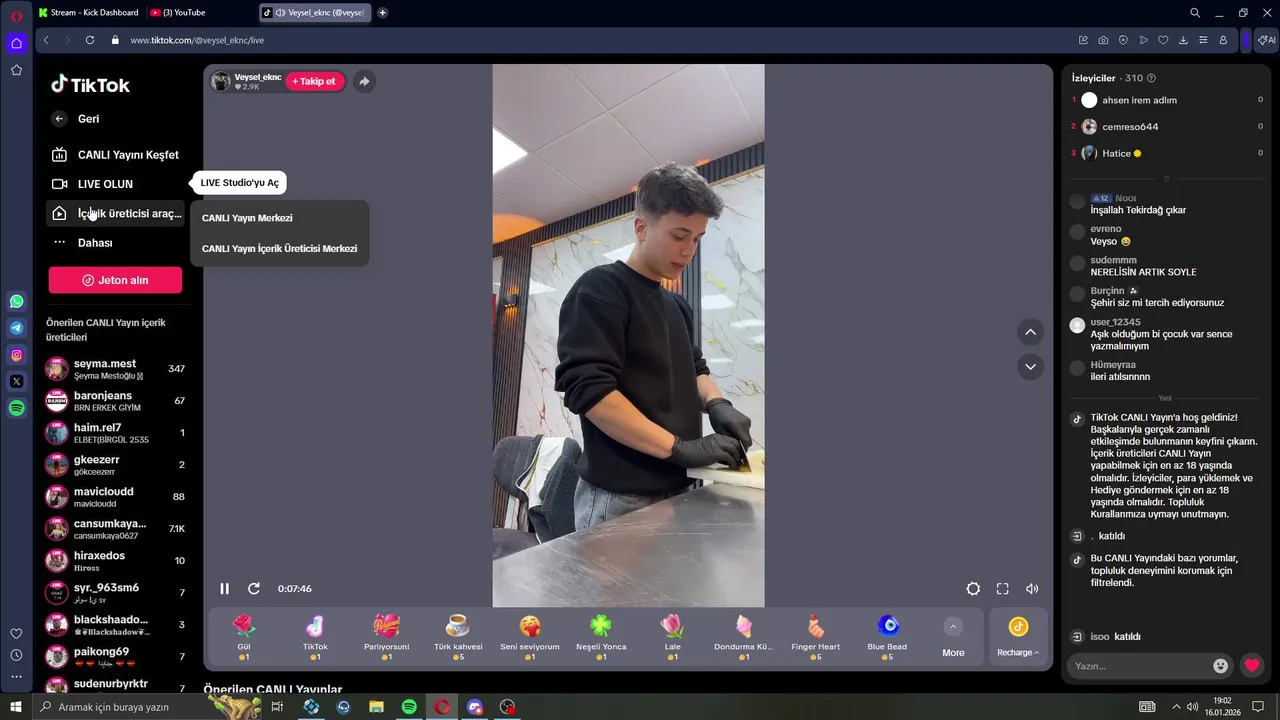This screenshot has width=1280, height=720.
Task: Click the chat input field Yazın...
Action: pyautogui.click(x=1139, y=666)
